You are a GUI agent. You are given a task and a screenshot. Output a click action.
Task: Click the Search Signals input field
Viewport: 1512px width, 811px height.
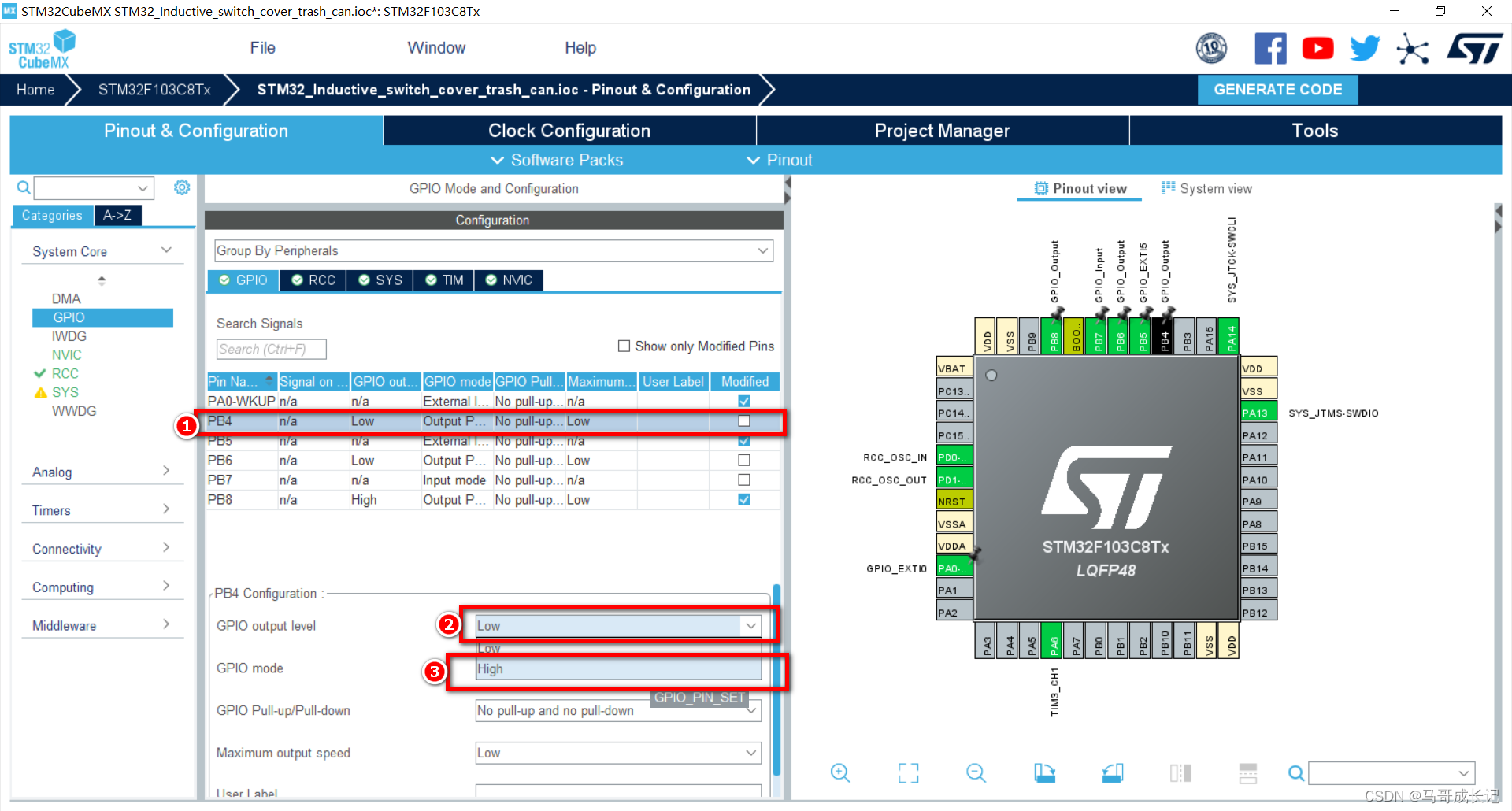271,349
